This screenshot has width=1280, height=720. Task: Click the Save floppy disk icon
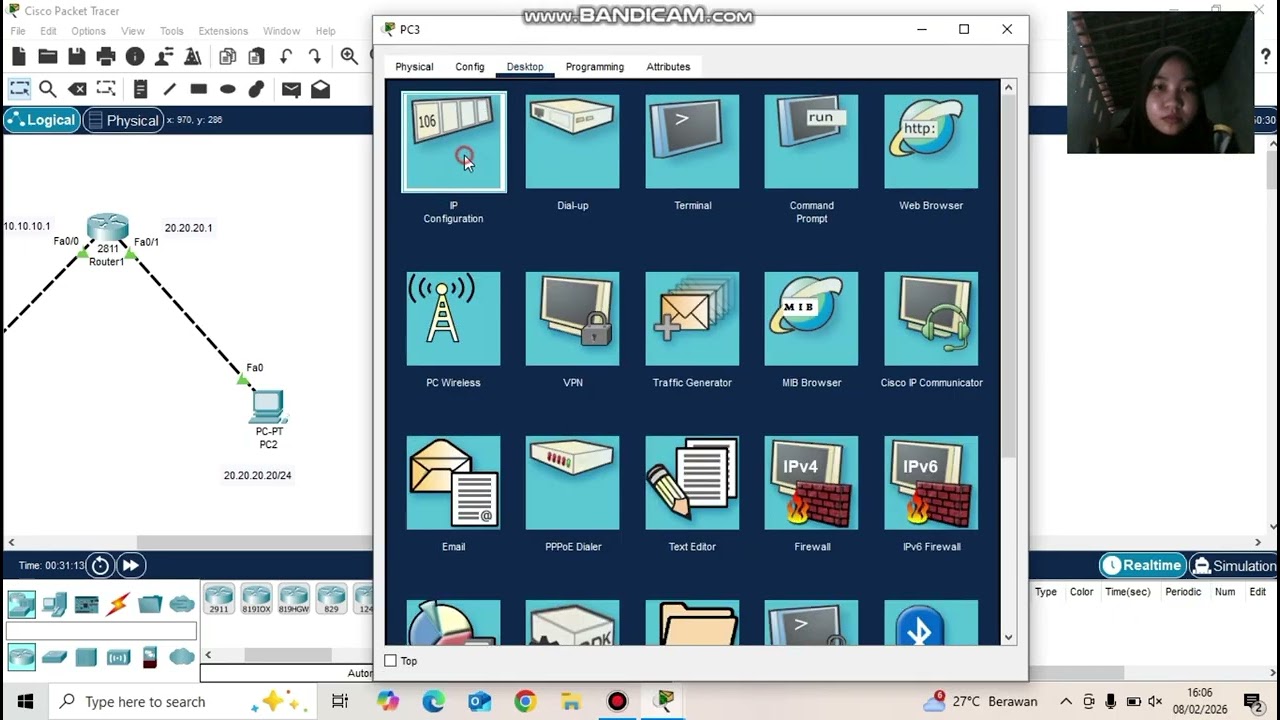point(76,56)
